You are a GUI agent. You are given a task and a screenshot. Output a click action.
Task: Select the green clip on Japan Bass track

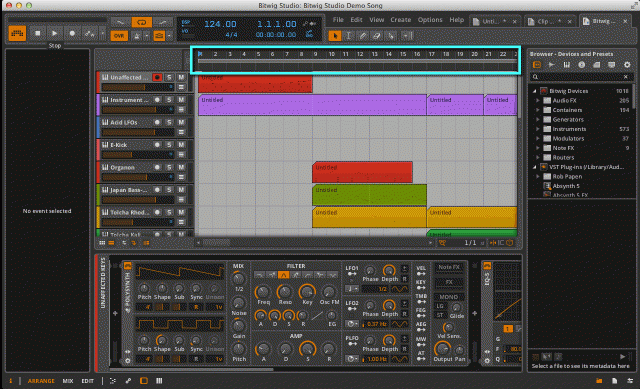369,195
